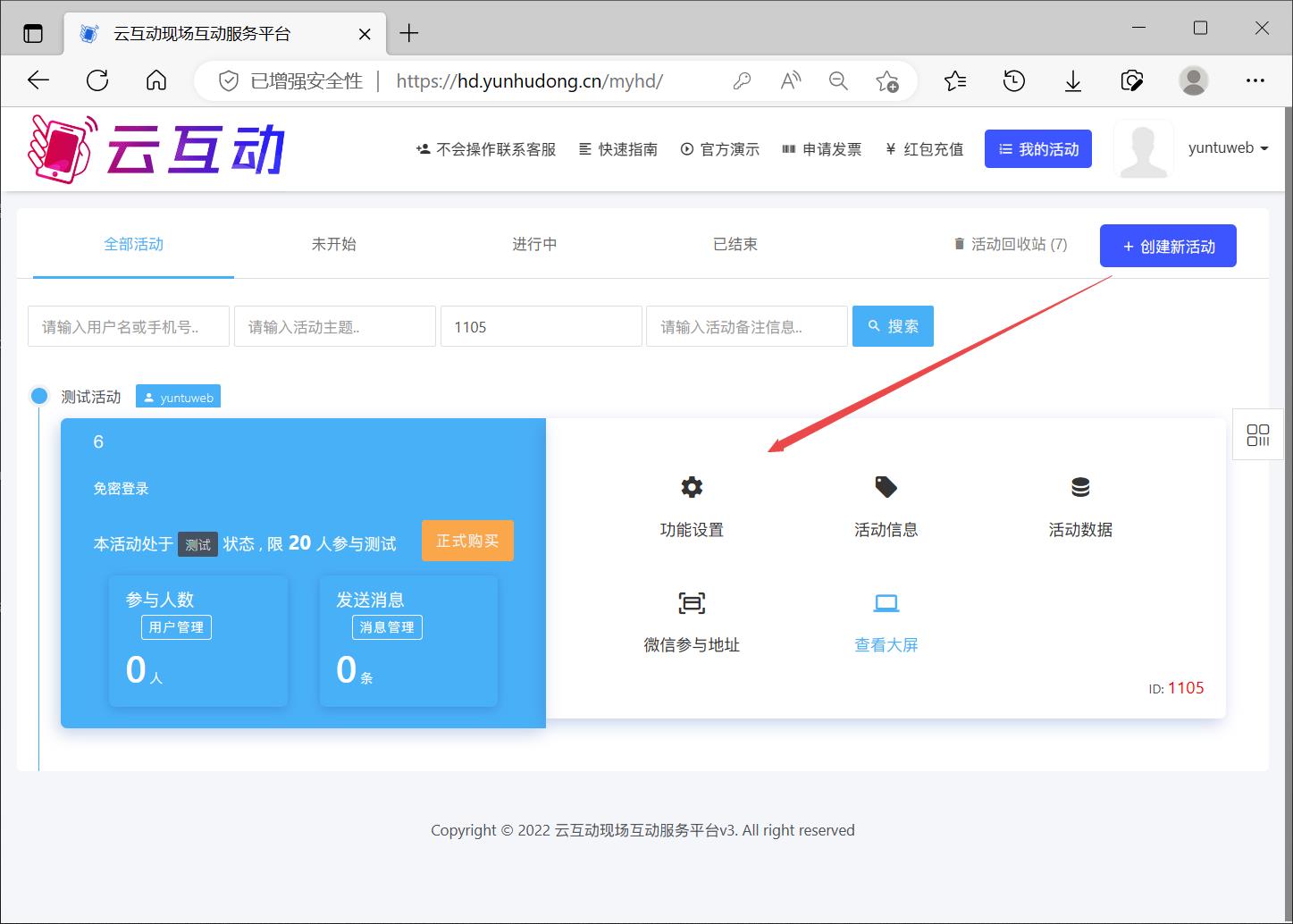1293x924 pixels.
Task: Click 正式购买 button
Action: [467, 541]
